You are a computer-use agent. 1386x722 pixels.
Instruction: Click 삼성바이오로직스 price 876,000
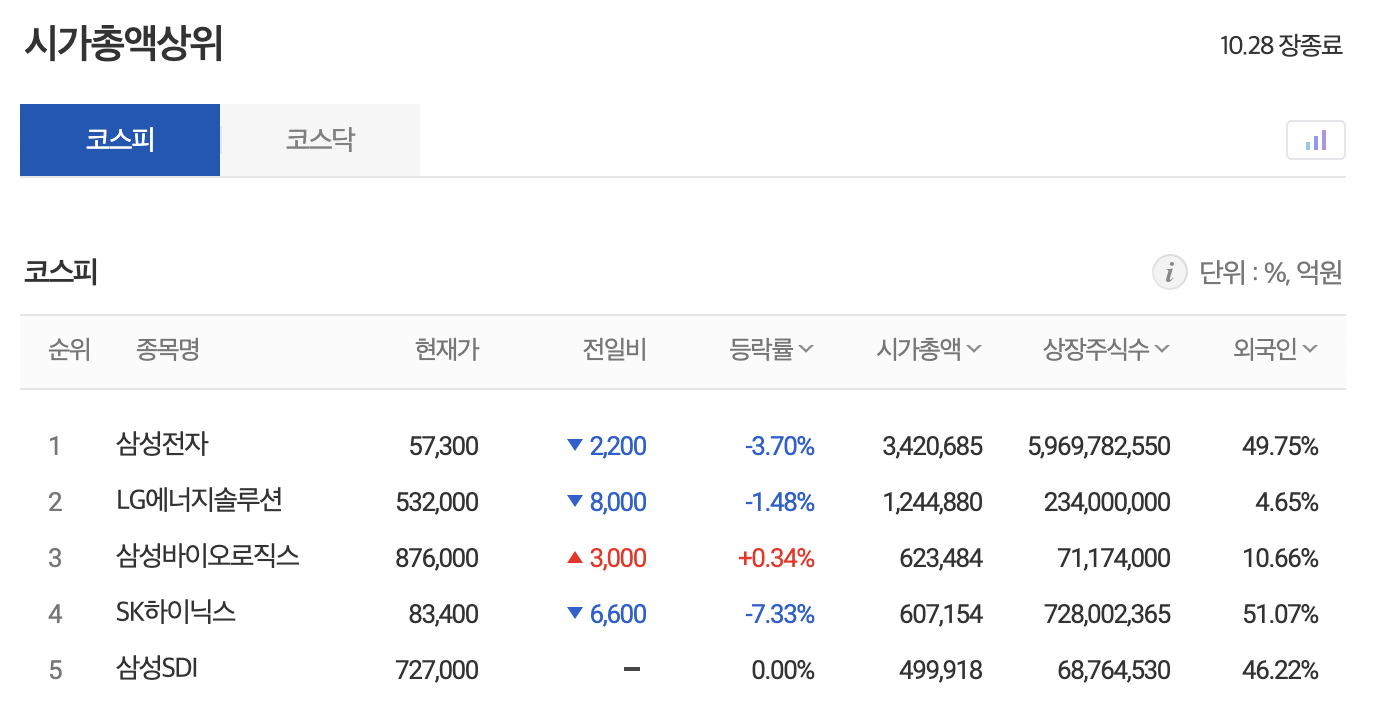[437, 558]
